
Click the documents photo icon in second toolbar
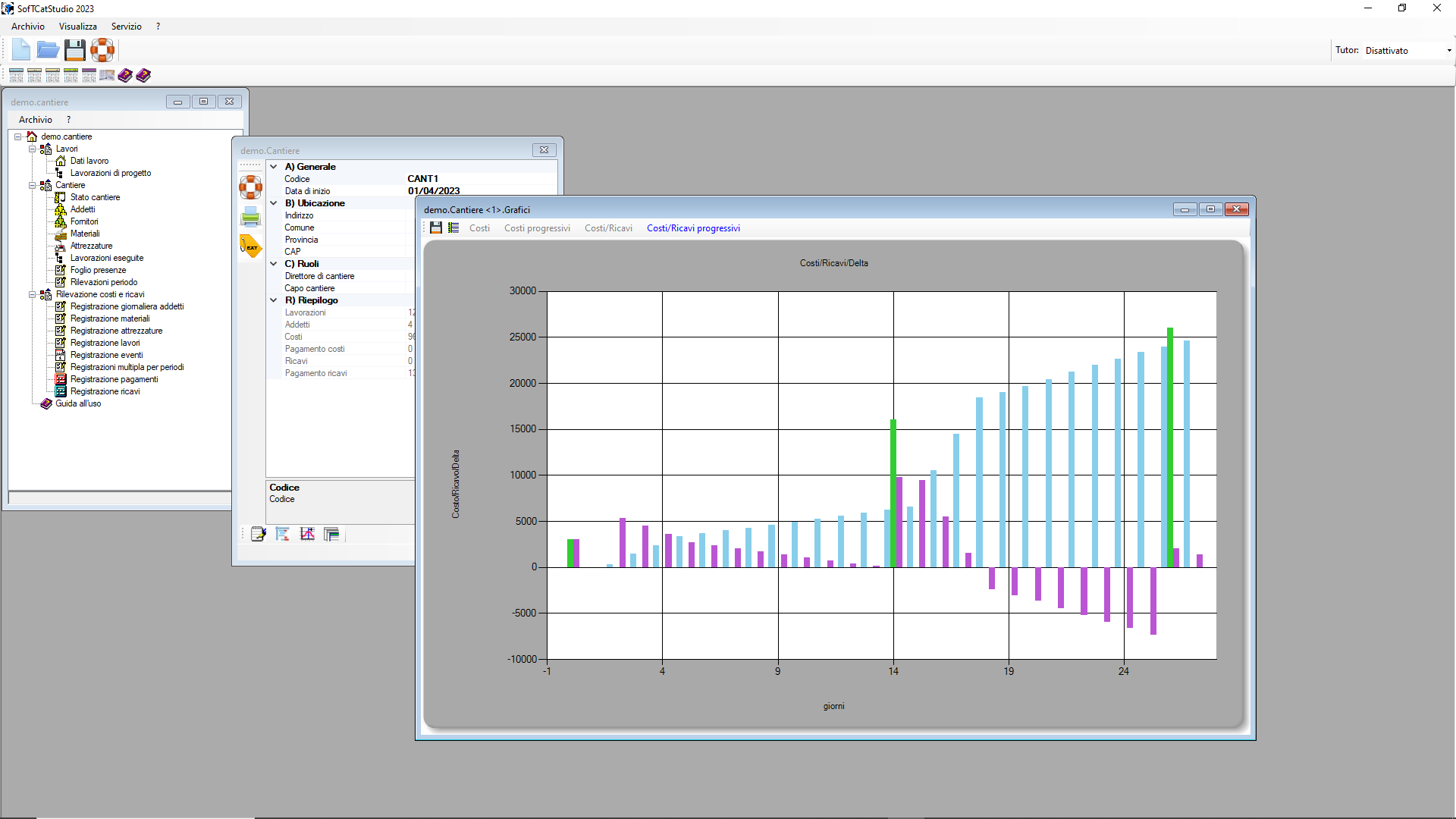pos(107,75)
